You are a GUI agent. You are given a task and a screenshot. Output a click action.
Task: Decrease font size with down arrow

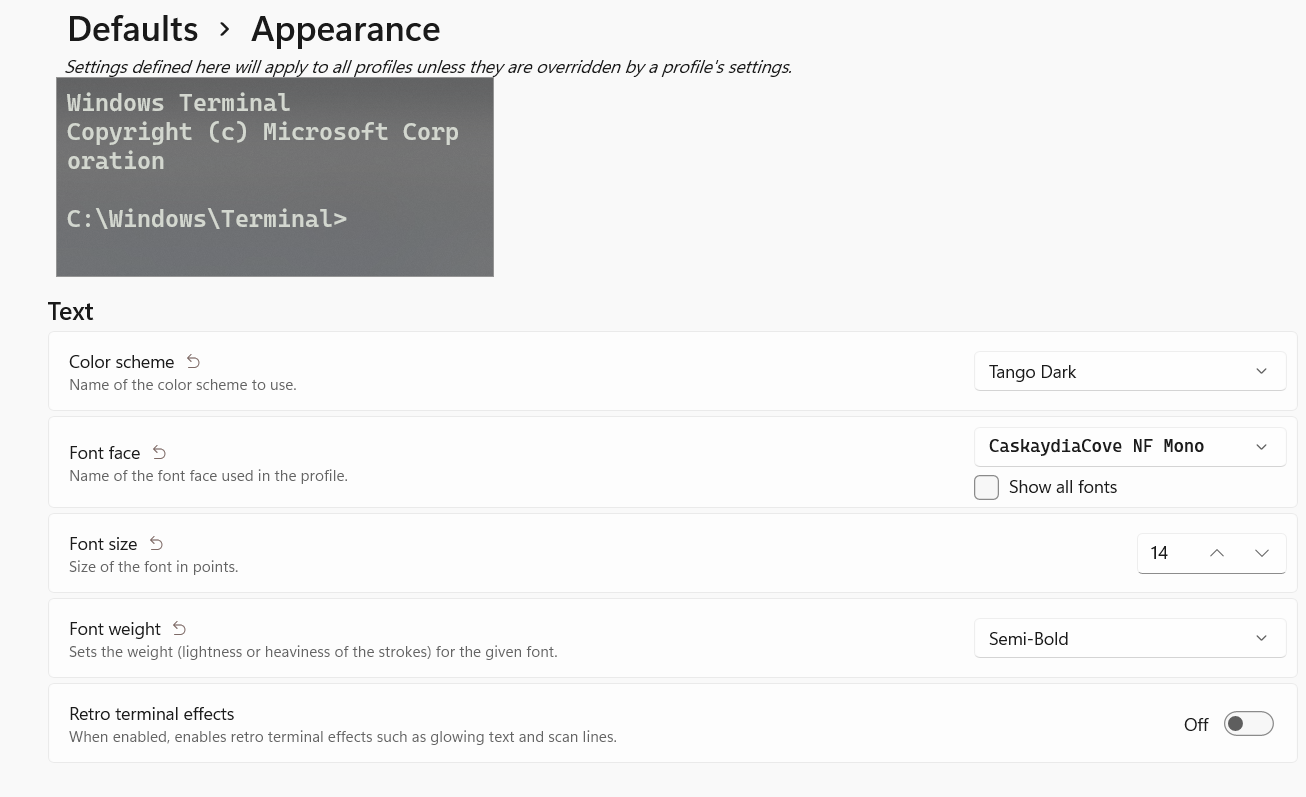pos(1262,553)
